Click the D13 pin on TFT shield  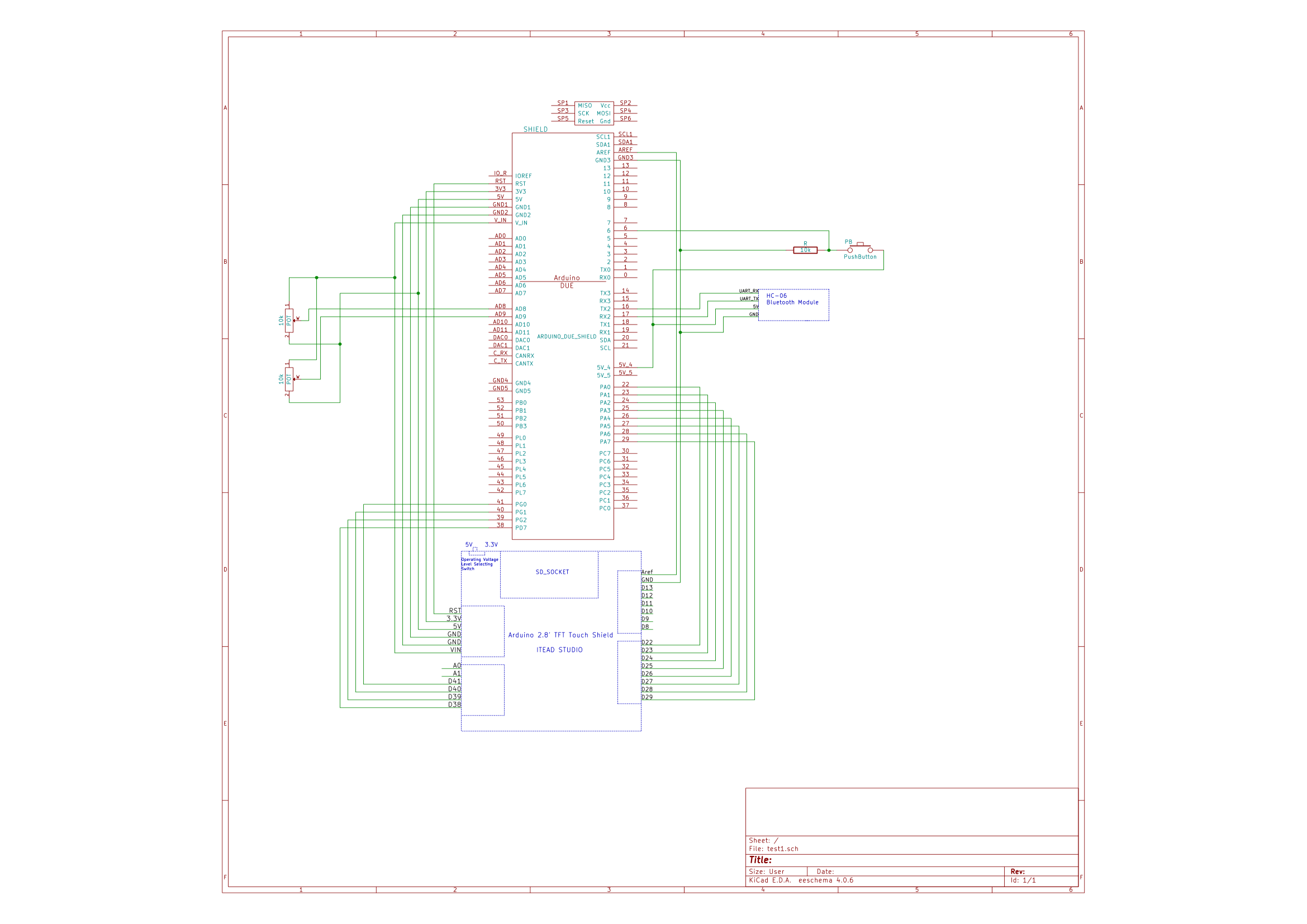[x=647, y=588]
